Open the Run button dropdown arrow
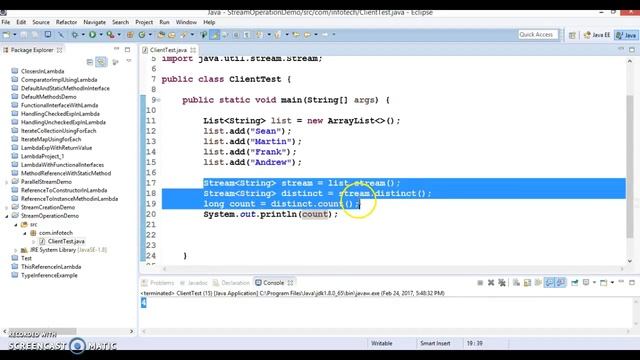Image resolution: width=640 pixels, height=360 pixels. click(x=101, y=35)
